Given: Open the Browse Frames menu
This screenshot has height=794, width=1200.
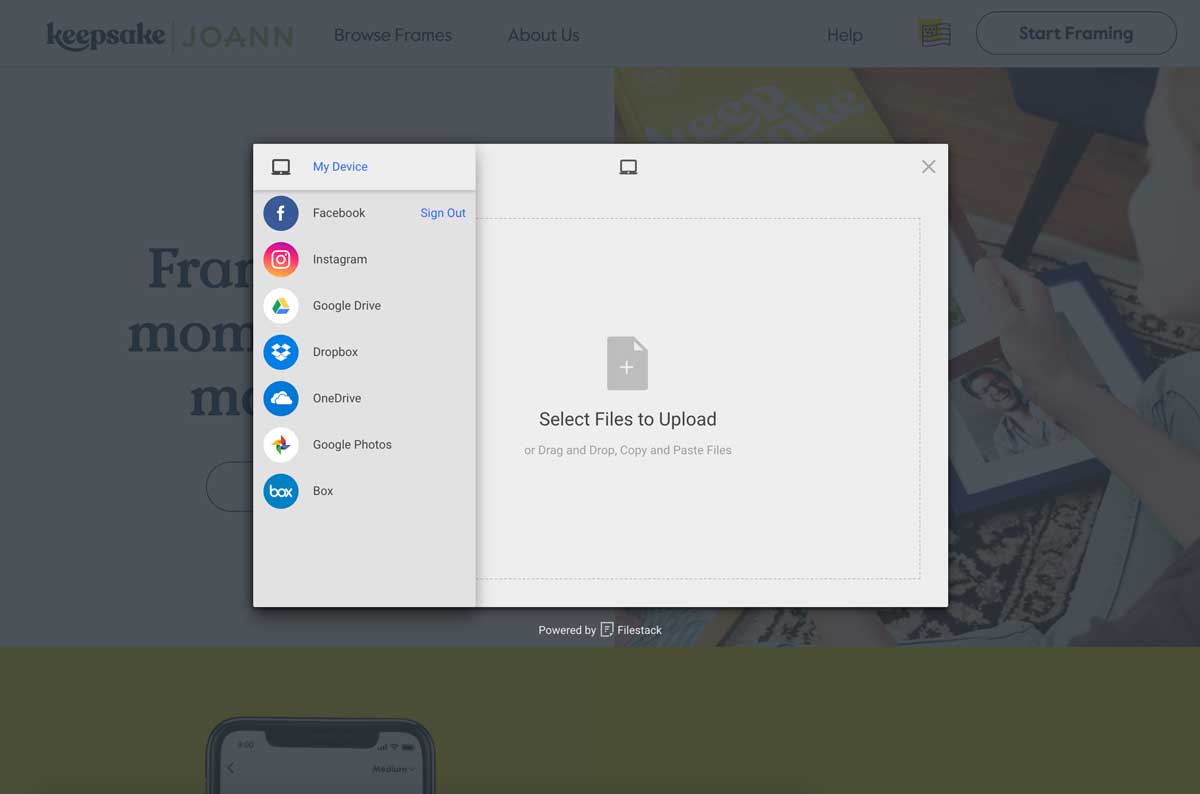Looking at the screenshot, I should point(393,35).
